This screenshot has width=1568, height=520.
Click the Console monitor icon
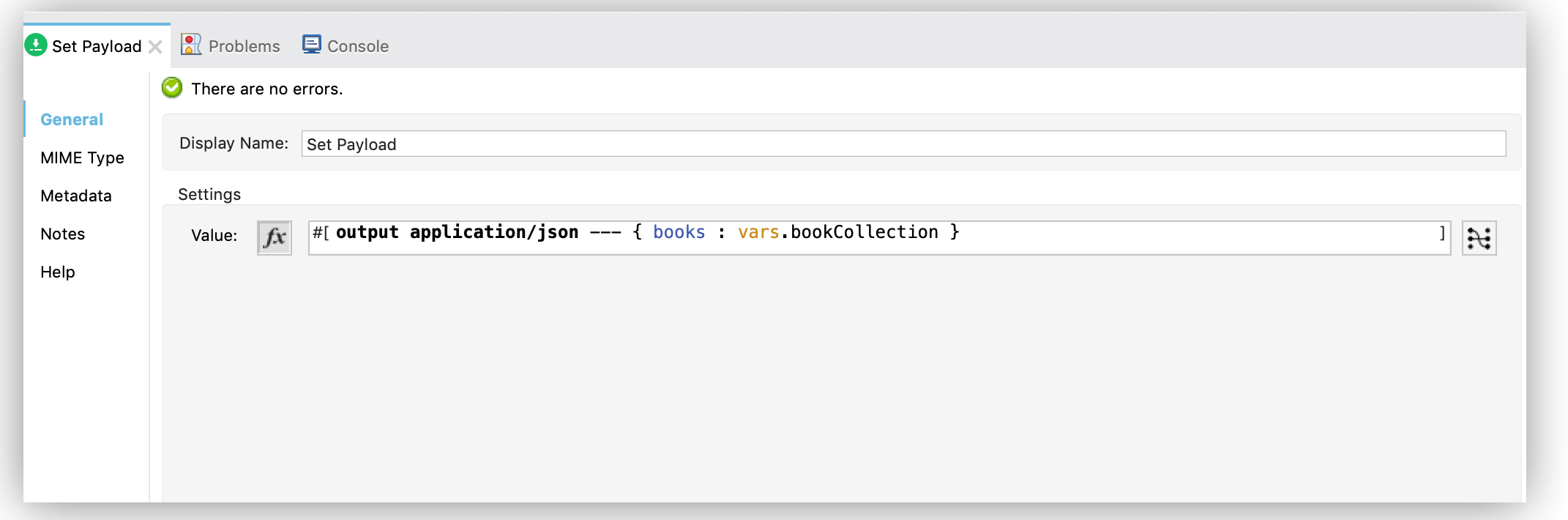312,45
